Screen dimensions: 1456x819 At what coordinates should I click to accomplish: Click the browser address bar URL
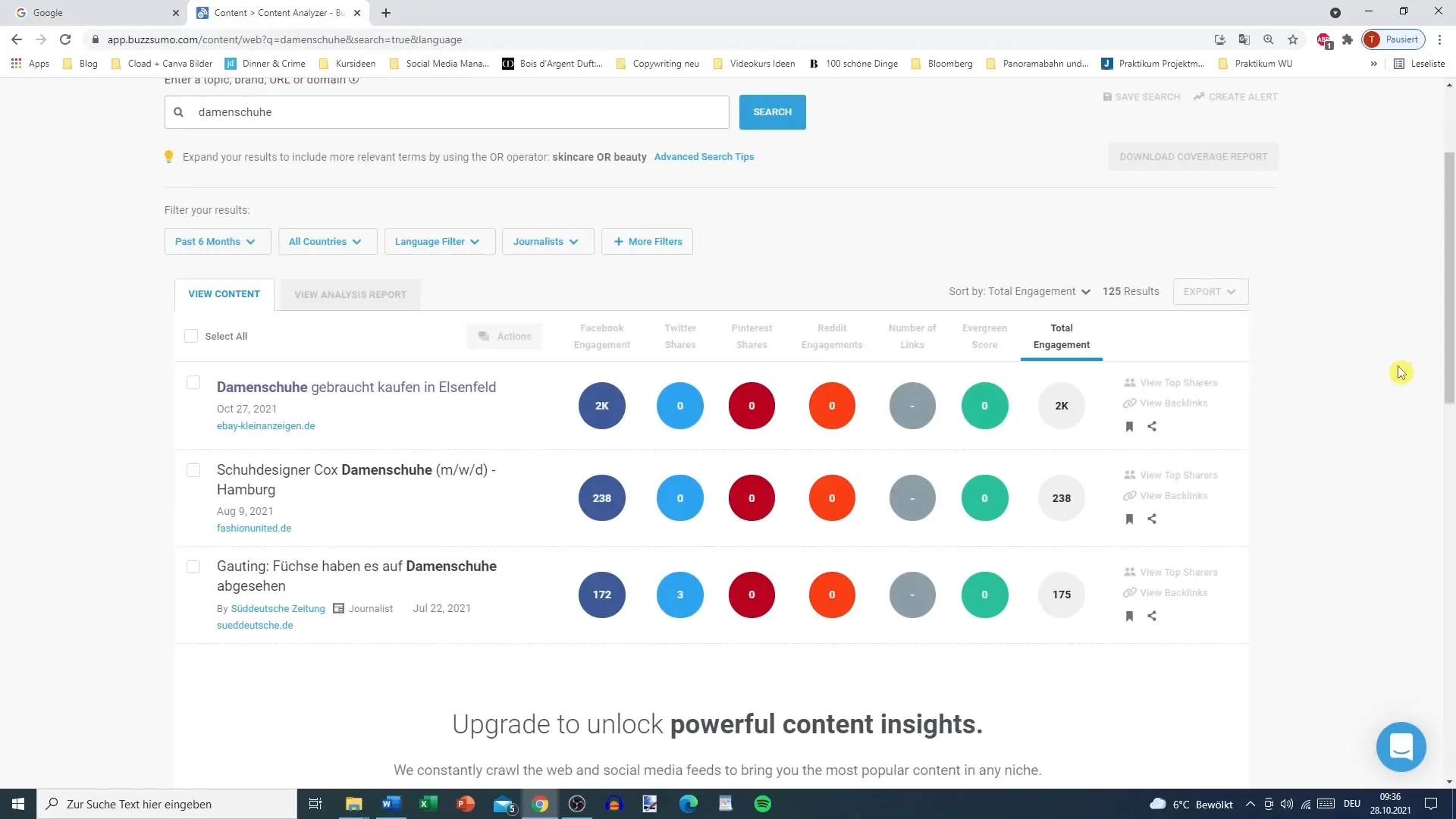click(284, 39)
